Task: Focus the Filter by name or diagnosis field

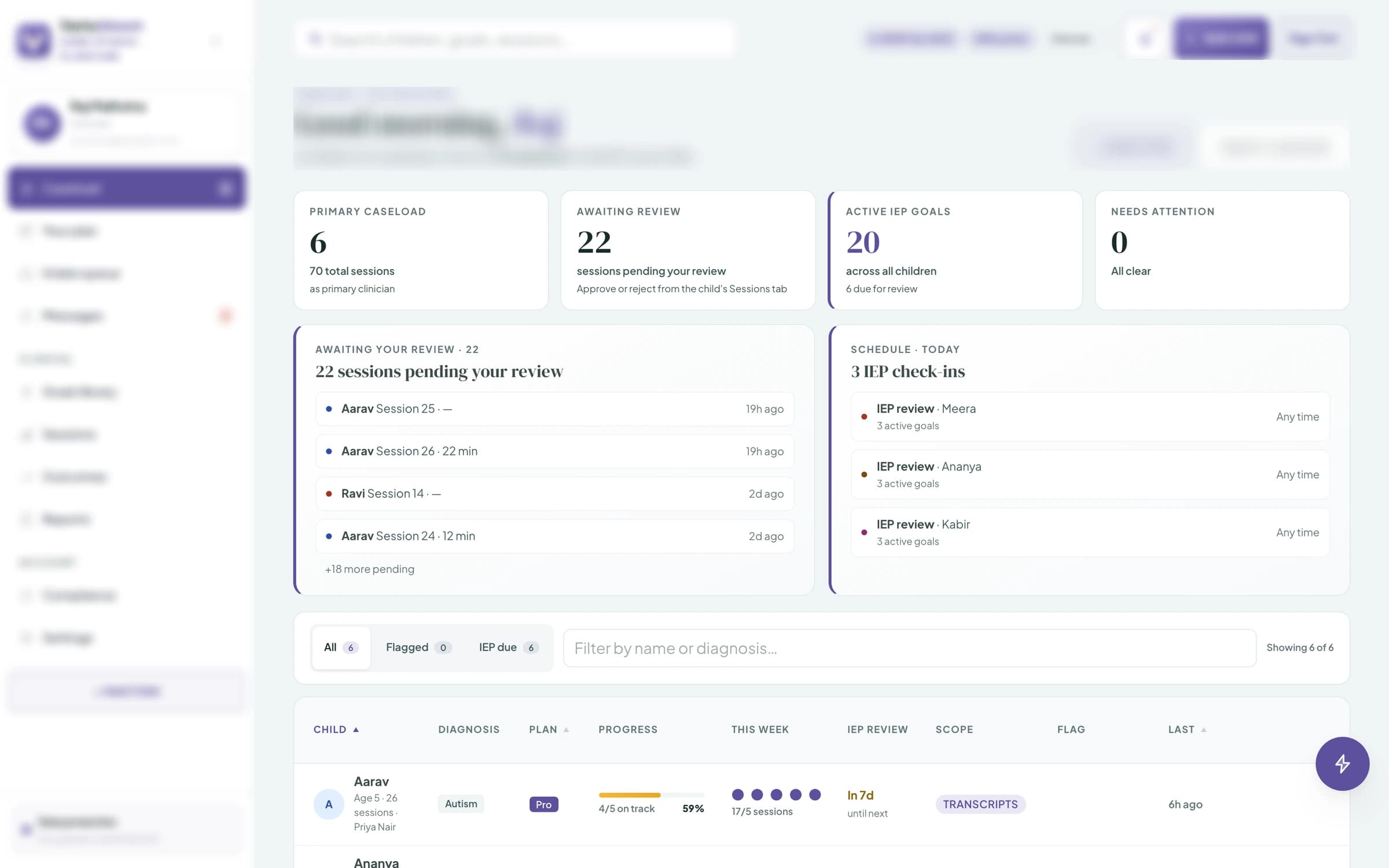Action: pyautogui.click(x=909, y=648)
